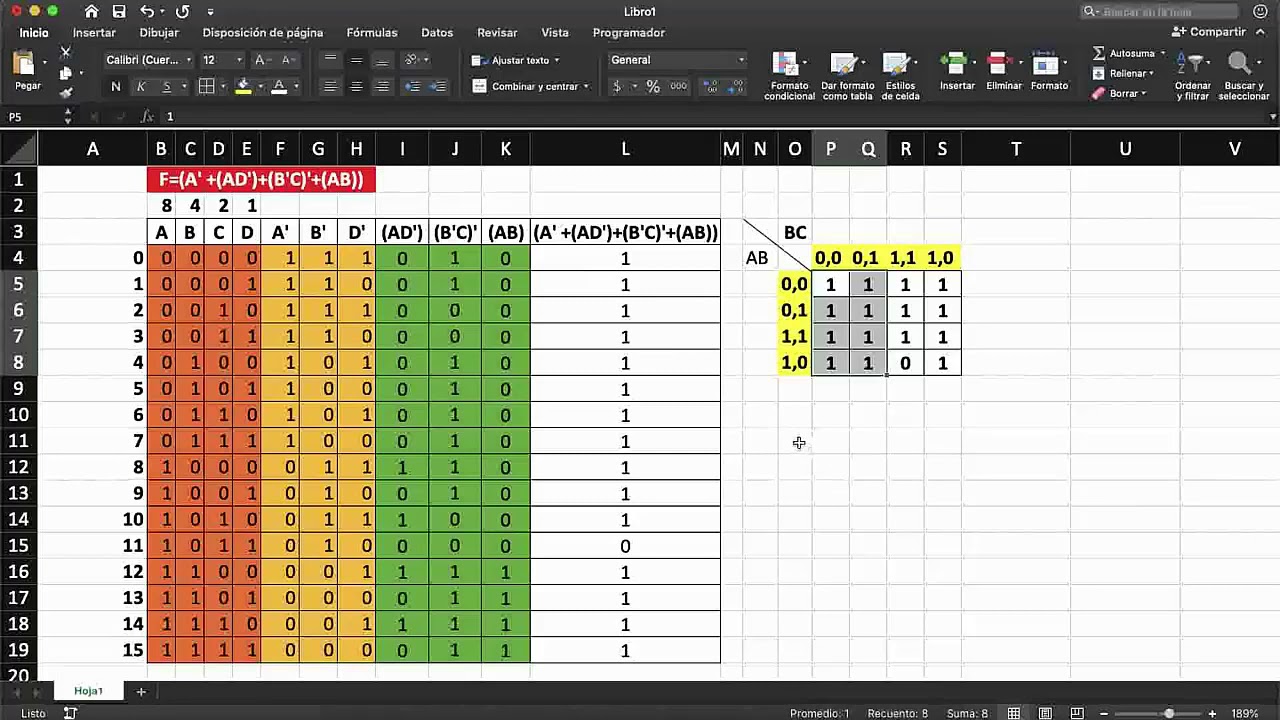The width and height of the screenshot is (1280, 720).
Task: Click the Compartir button
Action: tap(1210, 32)
